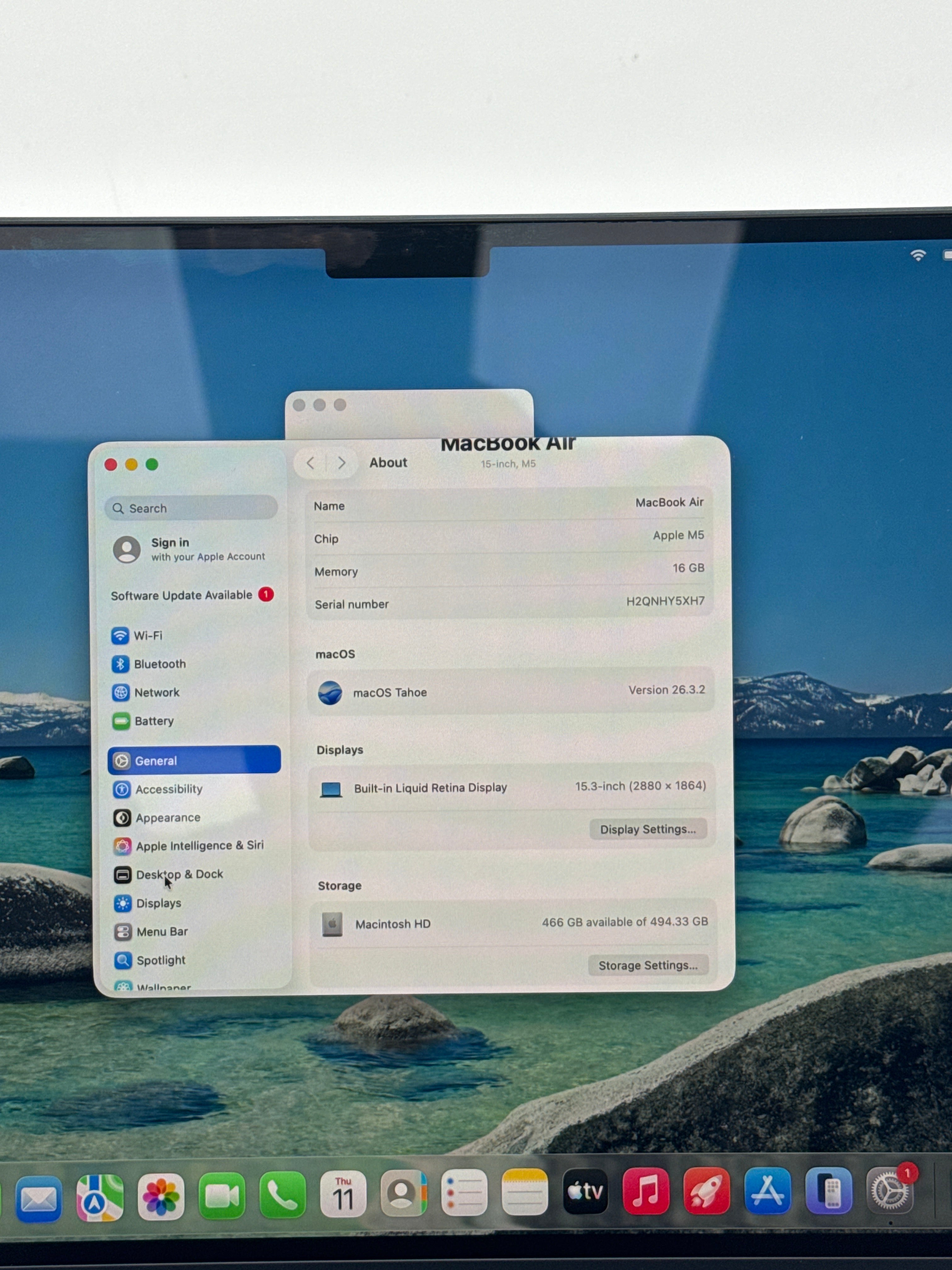The width and height of the screenshot is (952, 1270).
Task: Launch Apple TV from the Dock
Action: point(585,1191)
